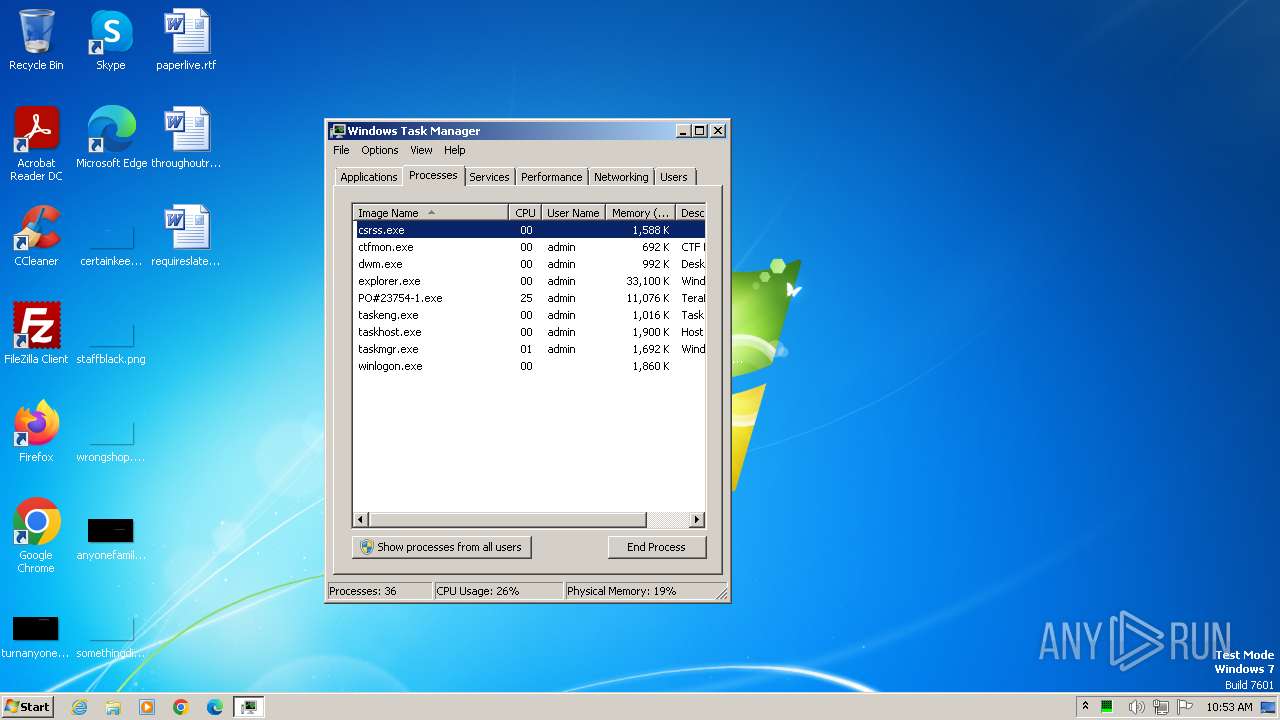This screenshot has width=1280, height=720.
Task: Click the Show desktop button on the taskbar
Action: click(x=1269, y=707)
